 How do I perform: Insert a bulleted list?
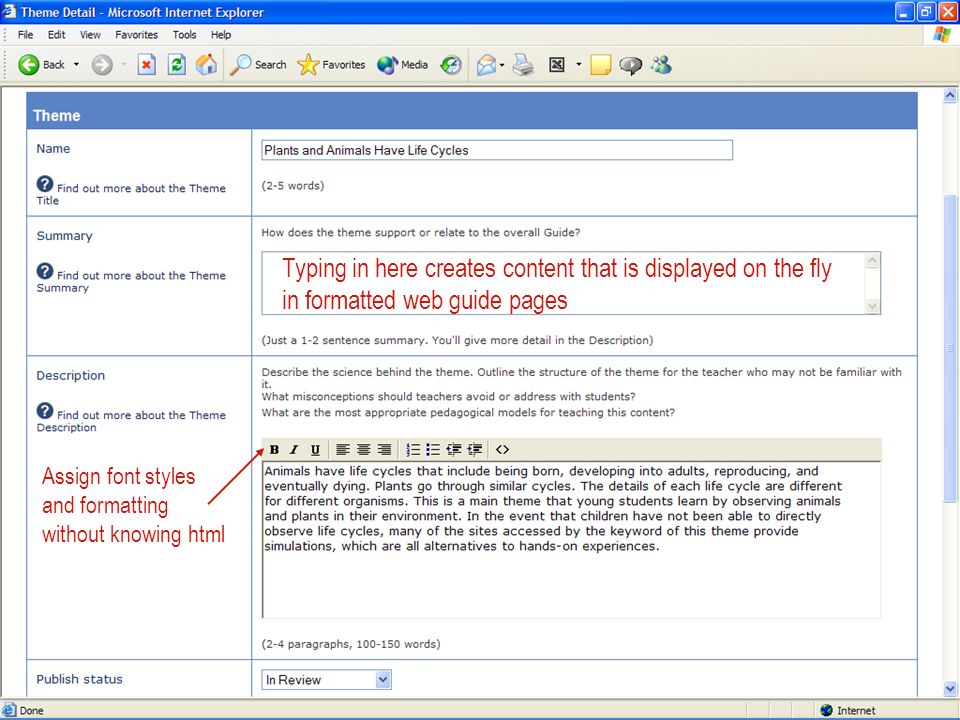coord(433,450)
